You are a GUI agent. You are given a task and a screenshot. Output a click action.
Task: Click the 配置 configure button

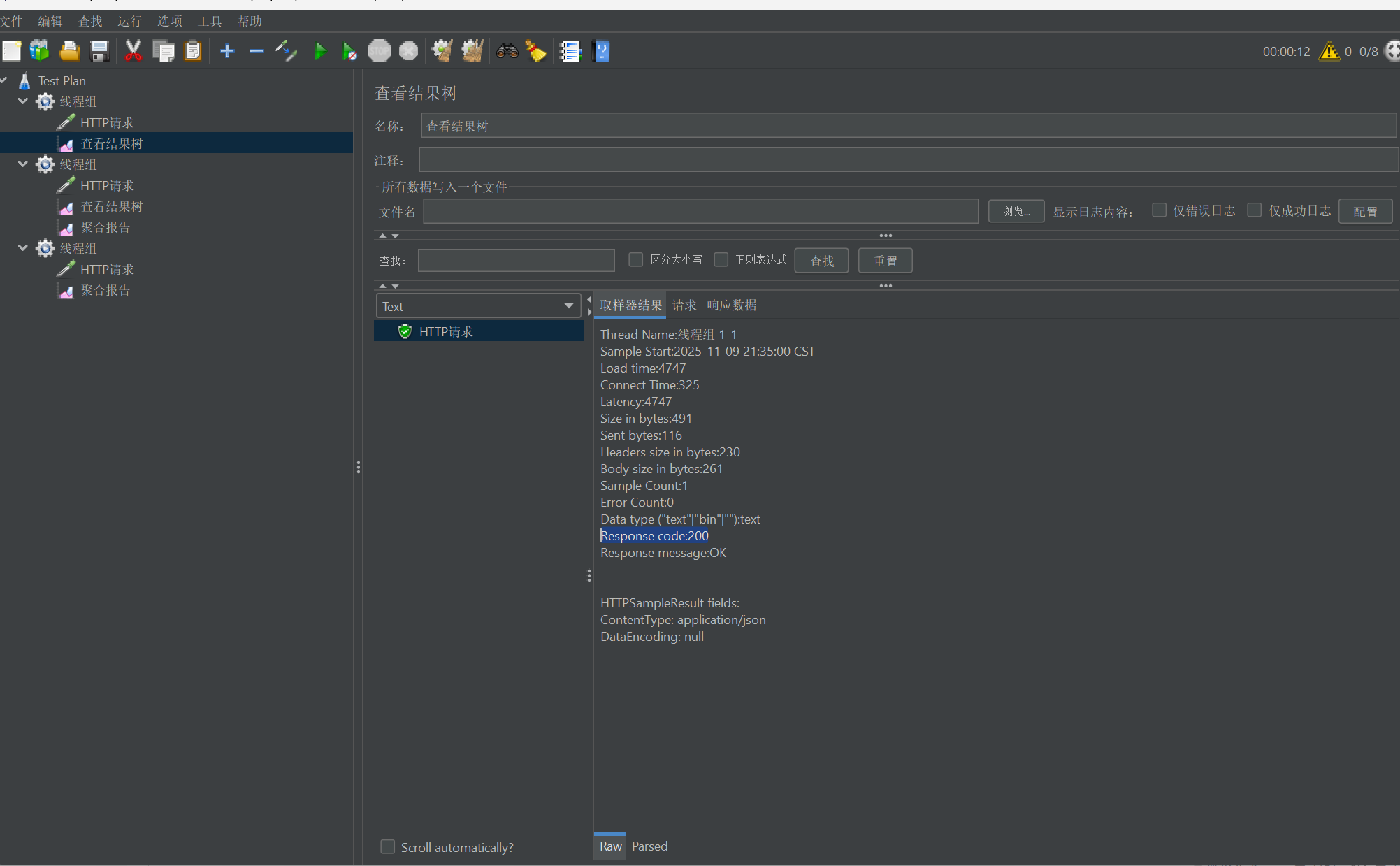coord(1364,211)
